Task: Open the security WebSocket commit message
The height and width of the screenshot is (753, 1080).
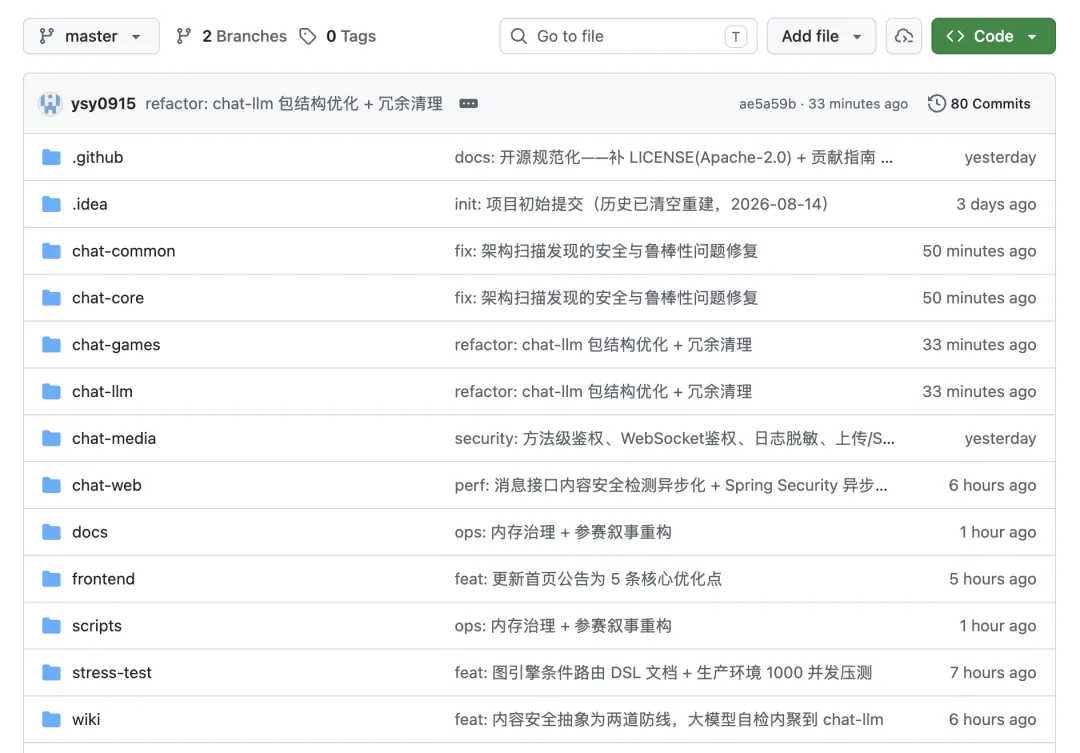Action: (x=674, y=438)
